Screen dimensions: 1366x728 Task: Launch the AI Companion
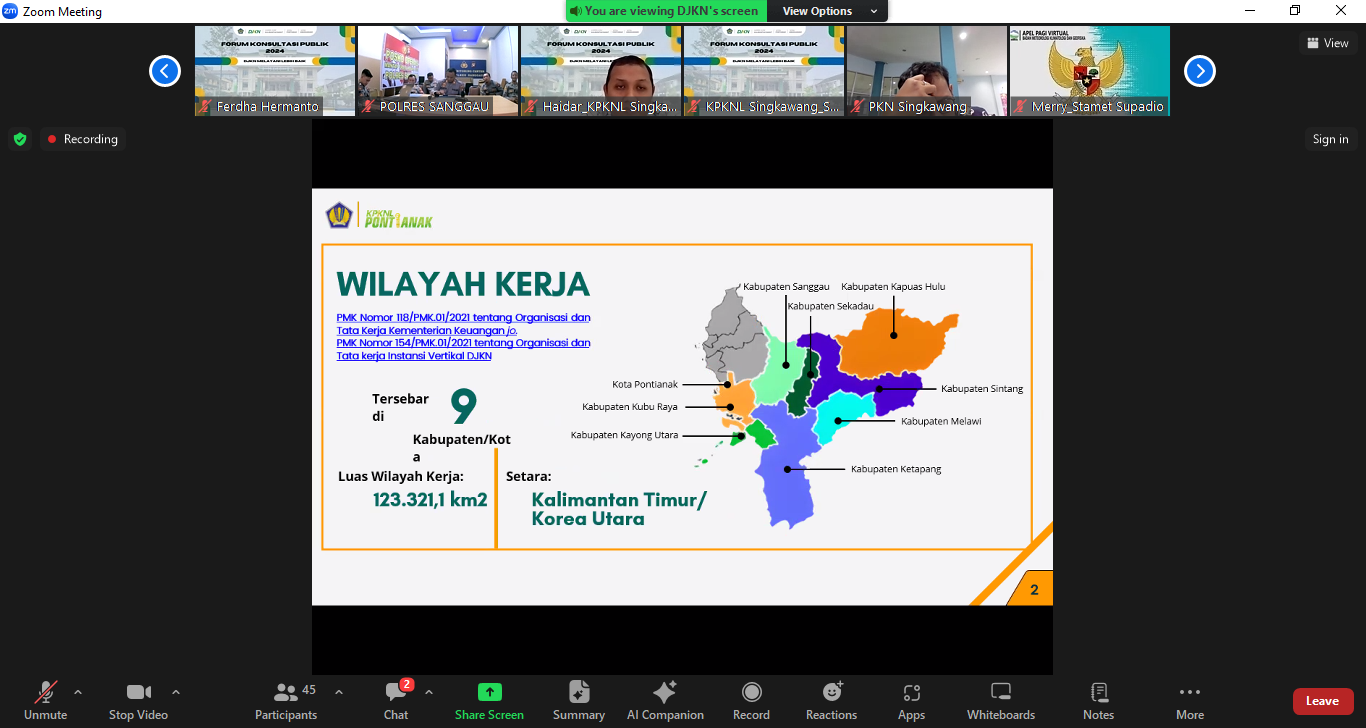point(665,700)
